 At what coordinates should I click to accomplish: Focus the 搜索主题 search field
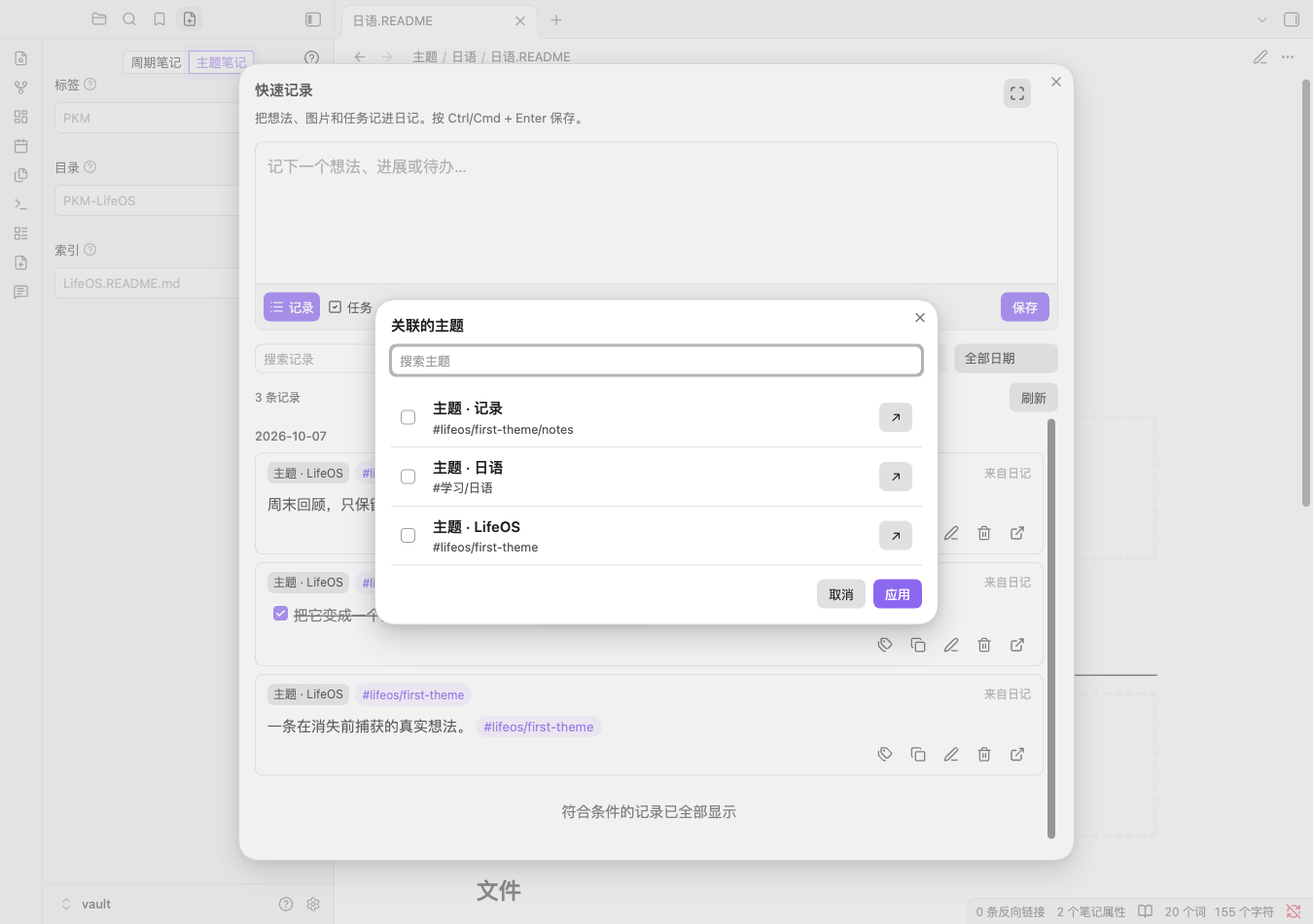pyautogui.click(x=656, y=361)
